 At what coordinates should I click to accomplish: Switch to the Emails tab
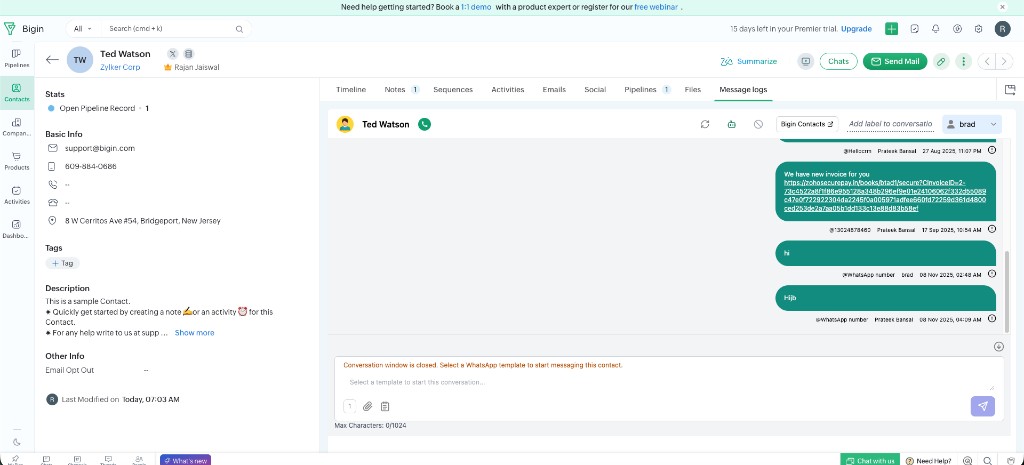pyautogui.click(x=554, y=89)
